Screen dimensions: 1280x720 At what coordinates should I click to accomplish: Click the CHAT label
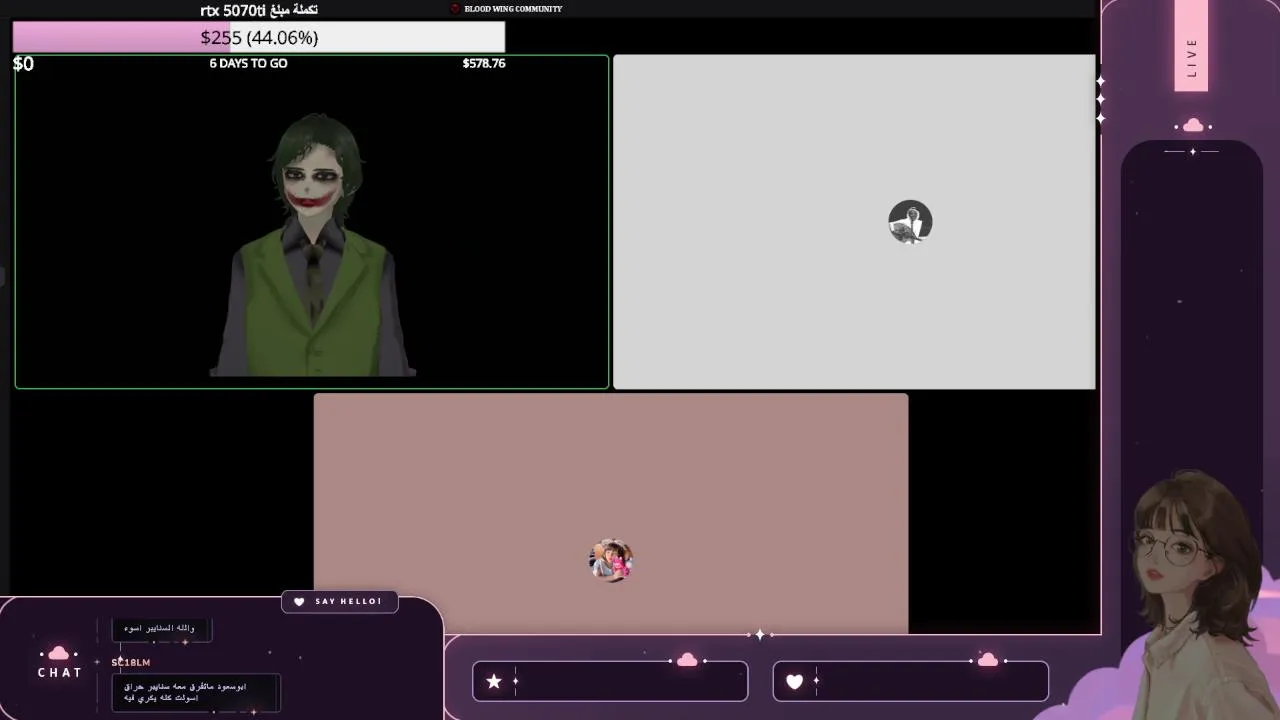pyautogui.click(x=60, y=672)
